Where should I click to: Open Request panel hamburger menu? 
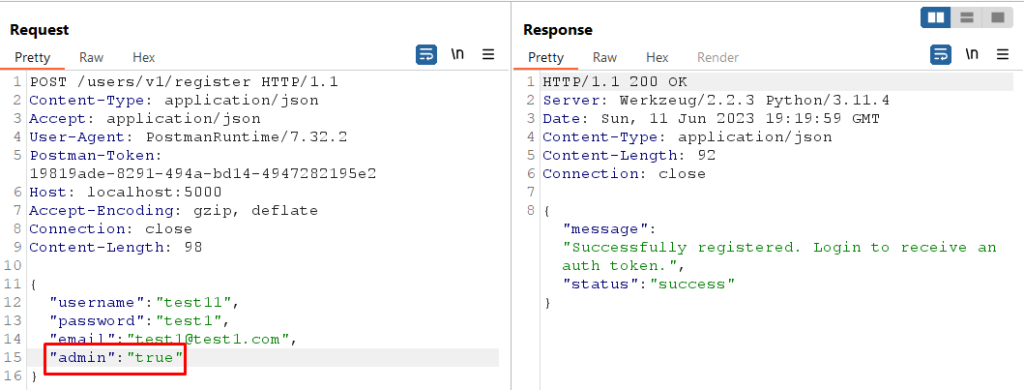click(x=488, y=55)
